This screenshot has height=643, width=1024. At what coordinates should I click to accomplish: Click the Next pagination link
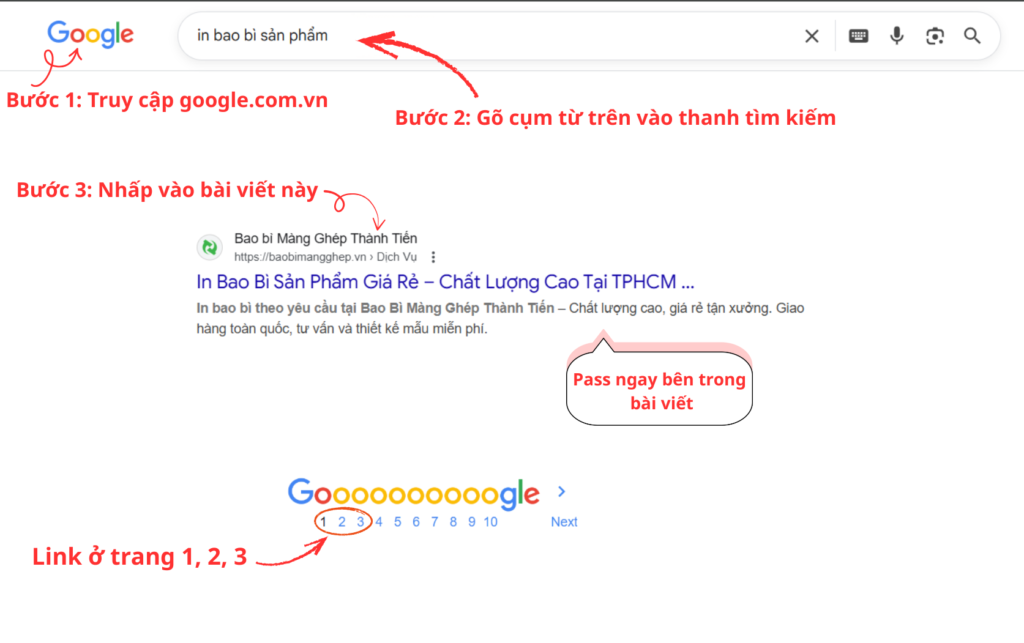[564, 522]
